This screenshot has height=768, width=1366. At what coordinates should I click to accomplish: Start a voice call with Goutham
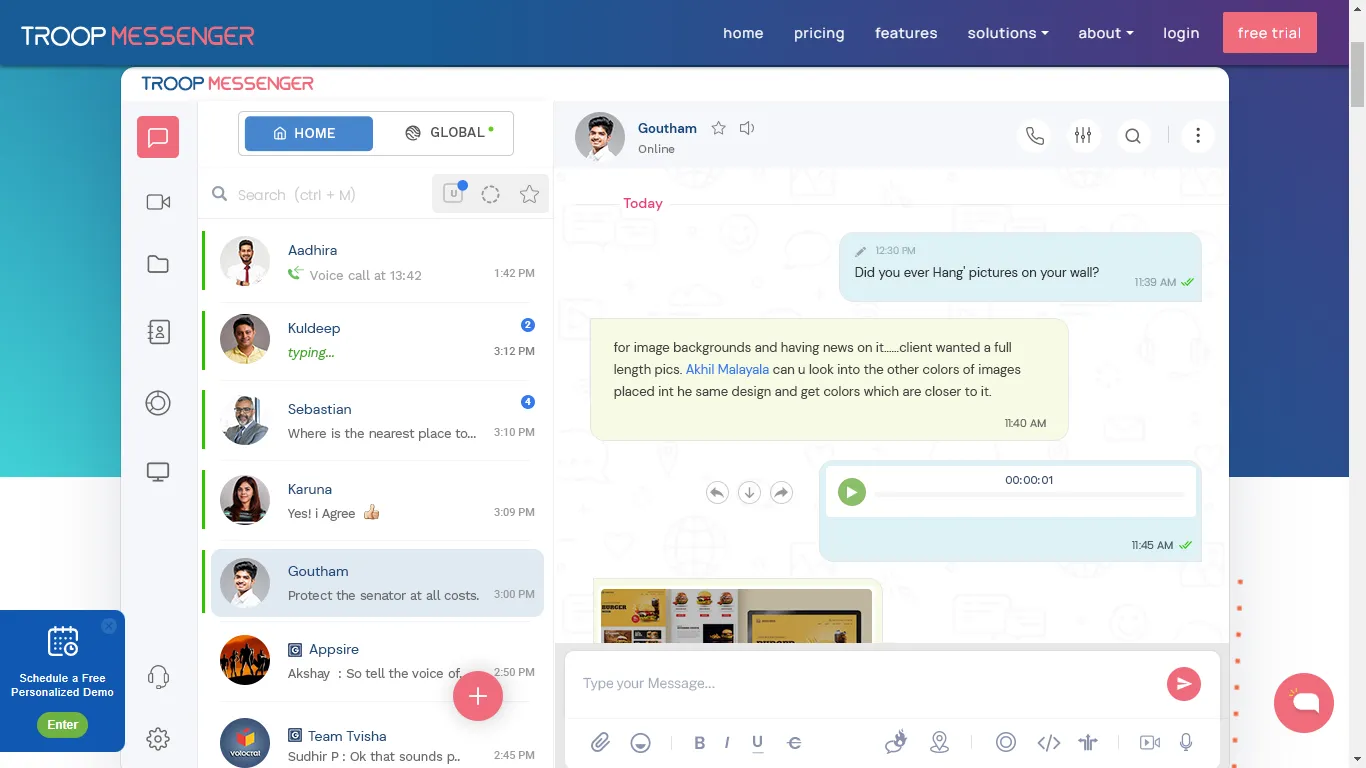(x=1035, y=136)
